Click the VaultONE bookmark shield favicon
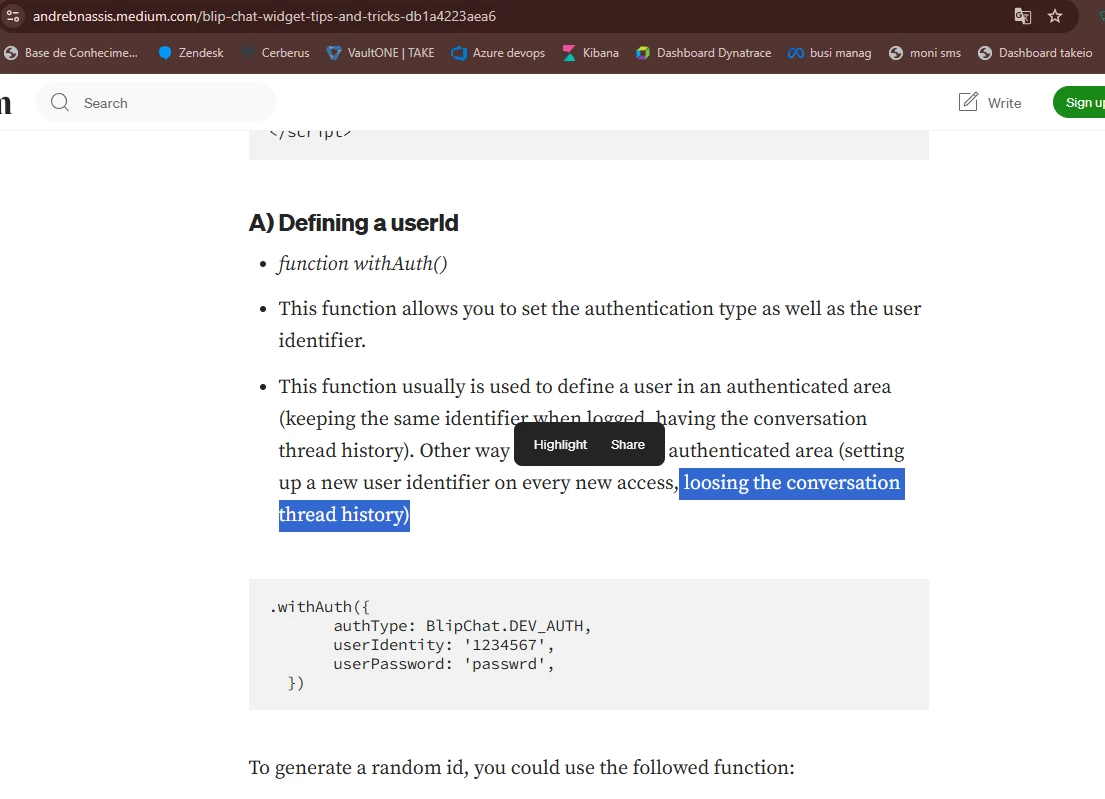This screenshot has height=799, width=1105. 334,53
